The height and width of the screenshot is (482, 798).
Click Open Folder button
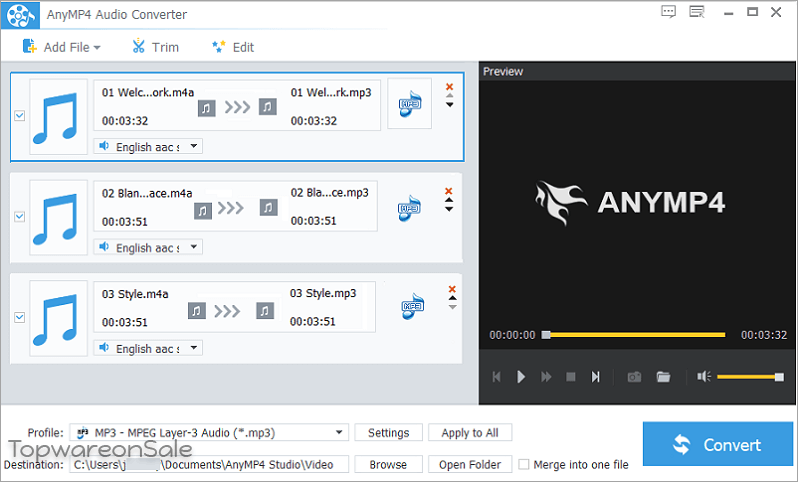coord(470,464)
